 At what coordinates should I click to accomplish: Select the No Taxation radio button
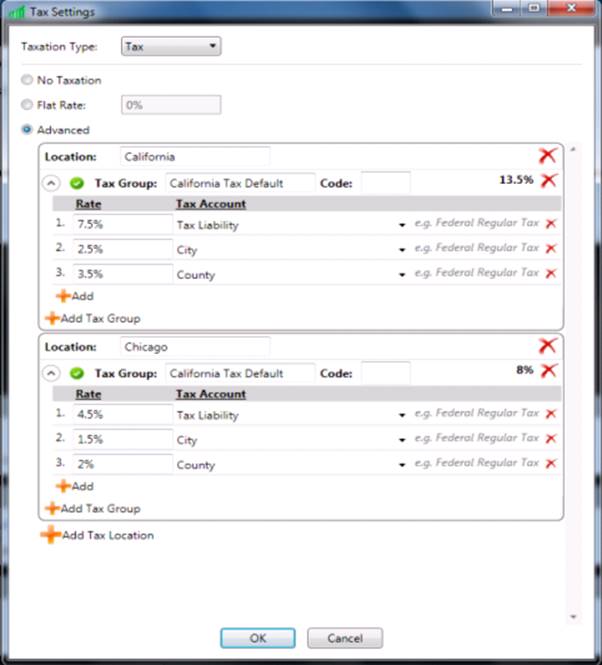click(x=27, y=80)
